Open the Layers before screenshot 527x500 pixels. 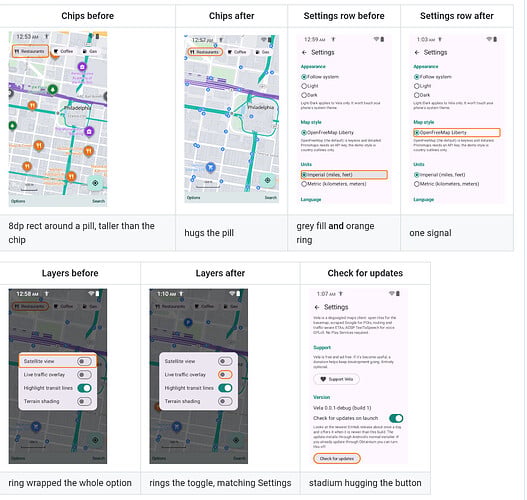tap(58, 376)
